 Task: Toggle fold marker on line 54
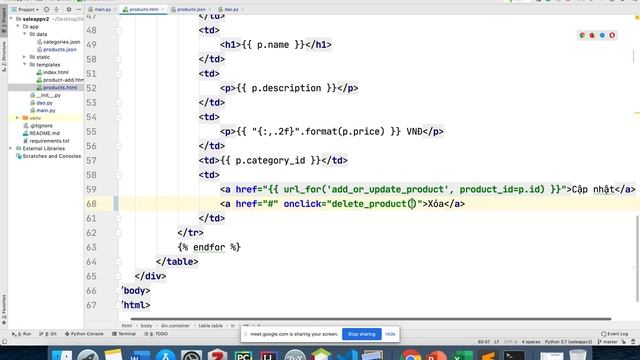pyautogui.click(x=118, y=117)
